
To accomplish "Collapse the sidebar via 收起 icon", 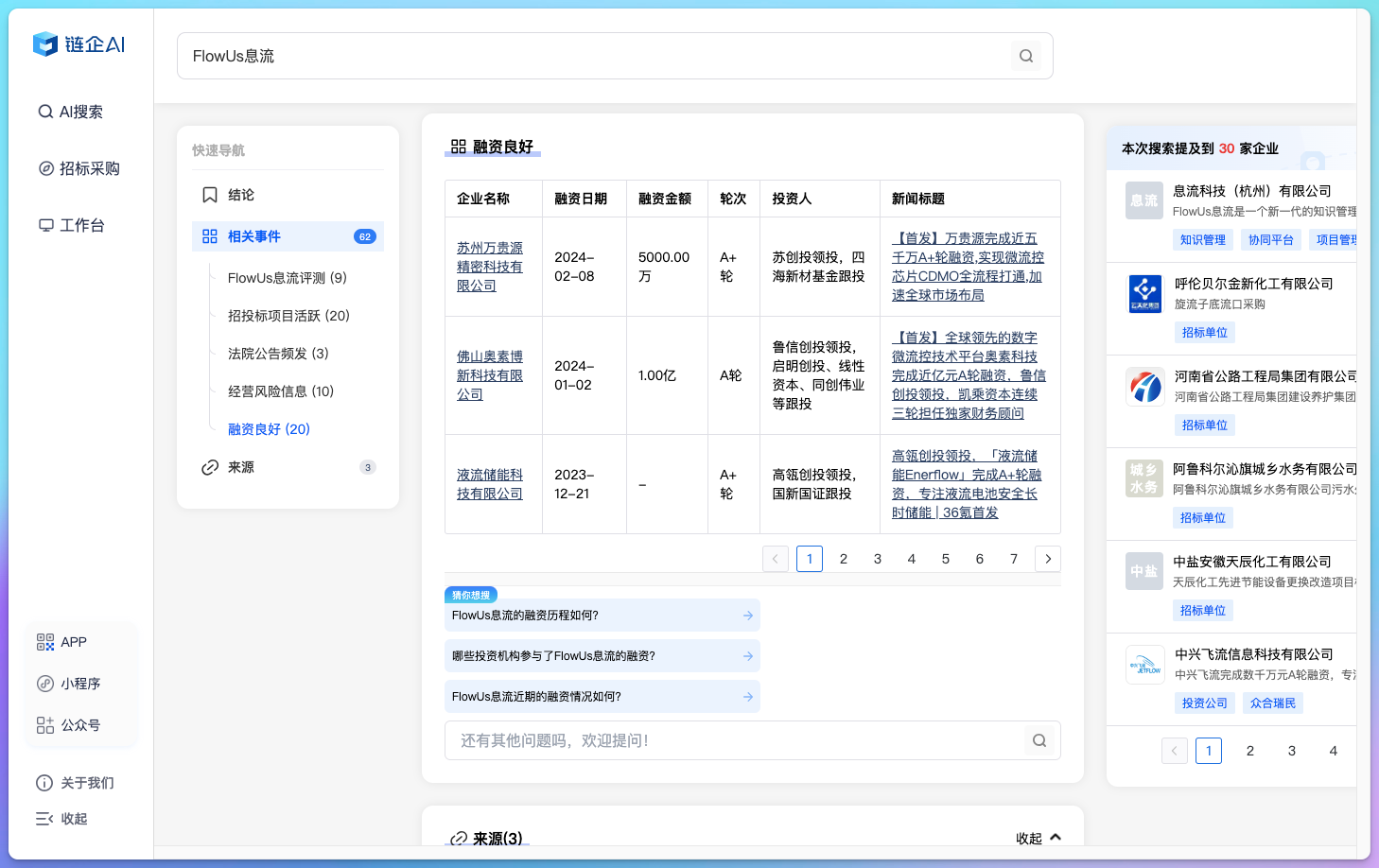I will [44, 818].
